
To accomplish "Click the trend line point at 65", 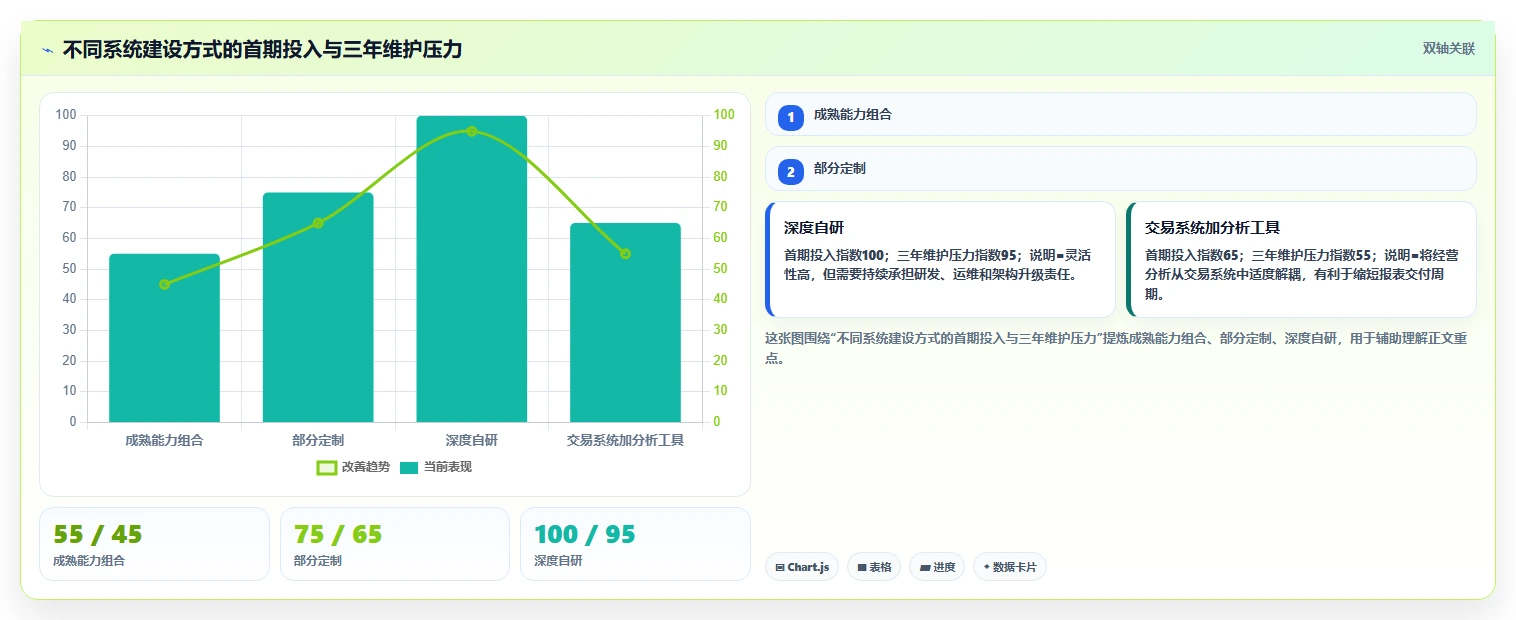I will tap(318, 223).
